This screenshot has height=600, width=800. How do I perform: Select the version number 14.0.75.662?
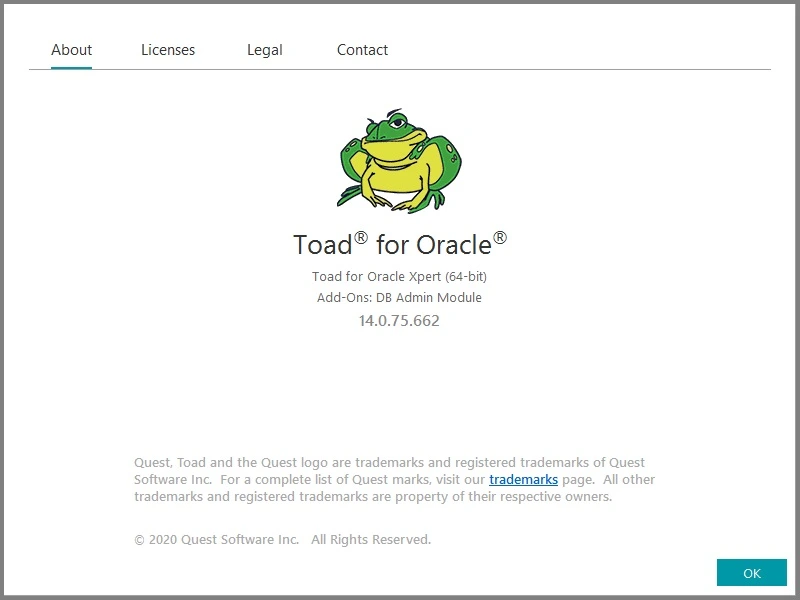click(x=399, y=320)
